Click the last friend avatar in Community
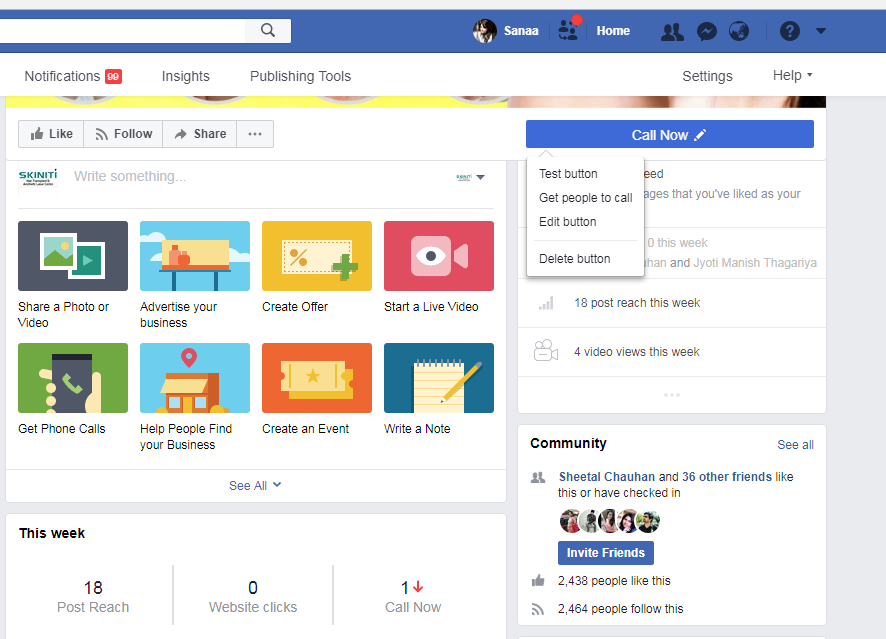This screenshot has height=639, width=886. [648, 521]
